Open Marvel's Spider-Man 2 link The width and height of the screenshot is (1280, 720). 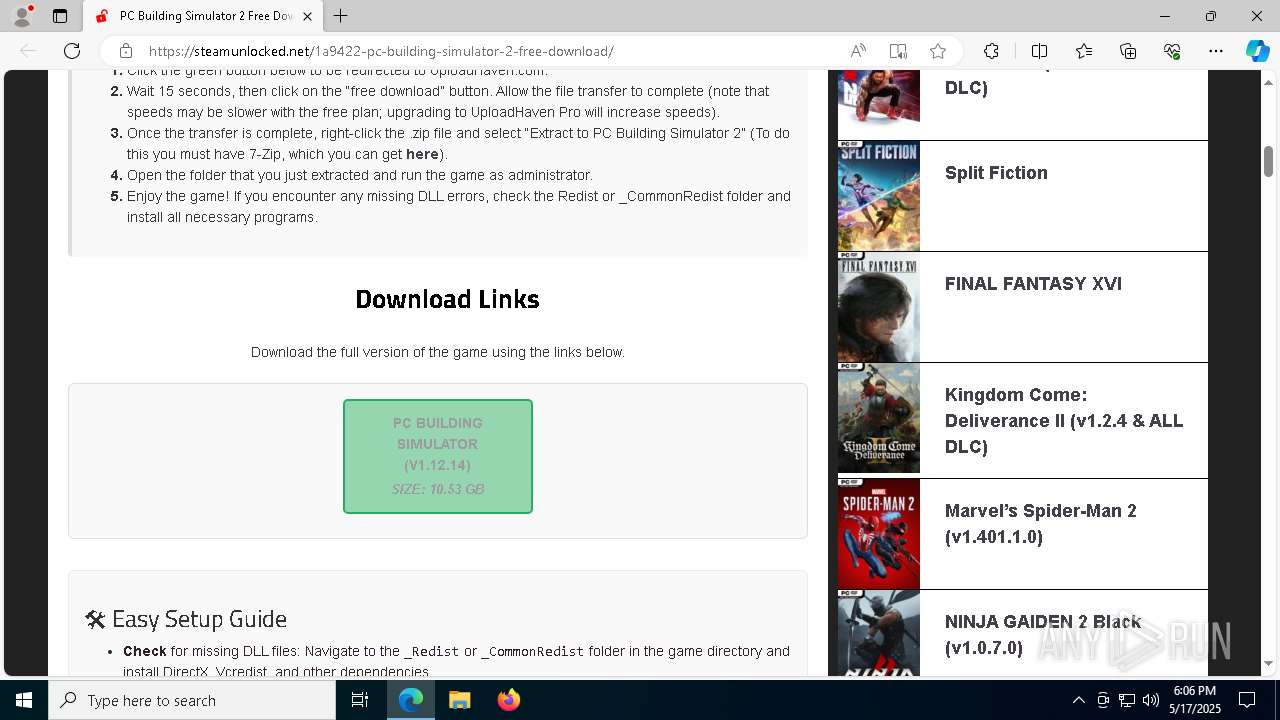tap(1041, 524)
